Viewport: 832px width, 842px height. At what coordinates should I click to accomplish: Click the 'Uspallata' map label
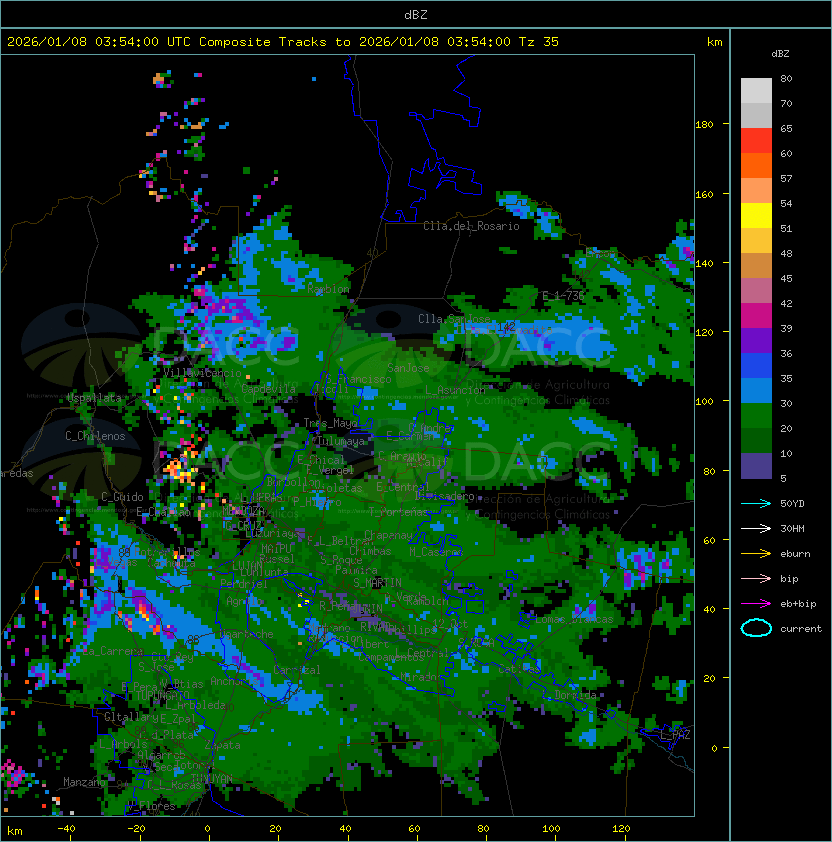pyautogui.click(x=94, y=398)
